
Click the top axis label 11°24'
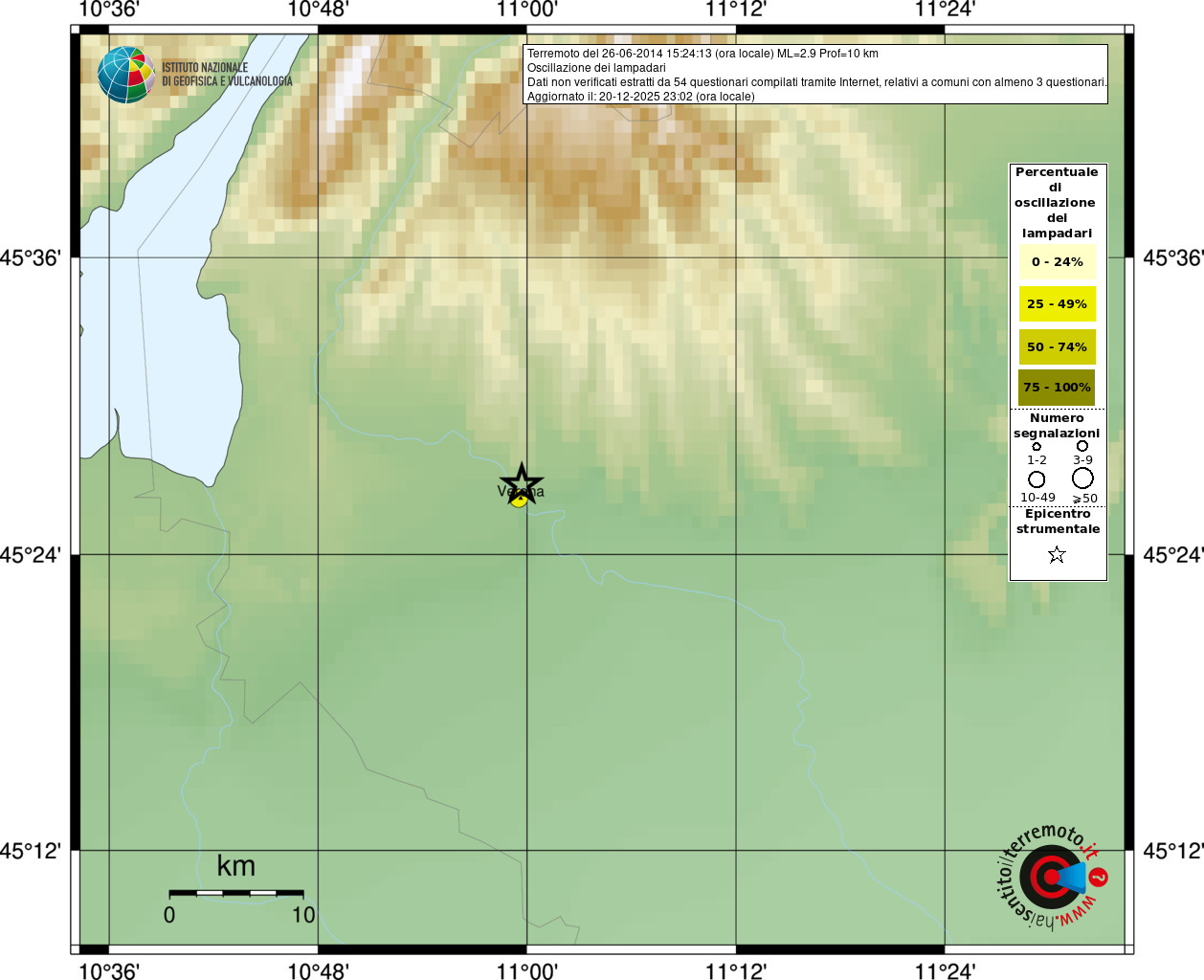tap(945, 10)
